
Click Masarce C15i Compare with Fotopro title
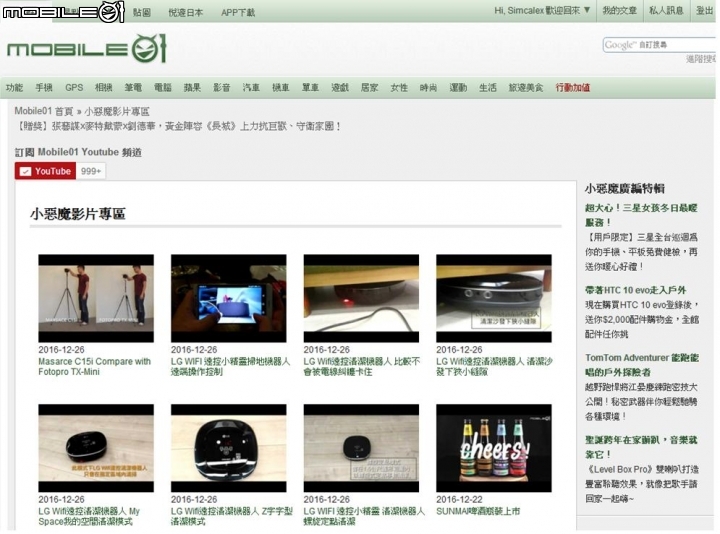pos(95,366)
